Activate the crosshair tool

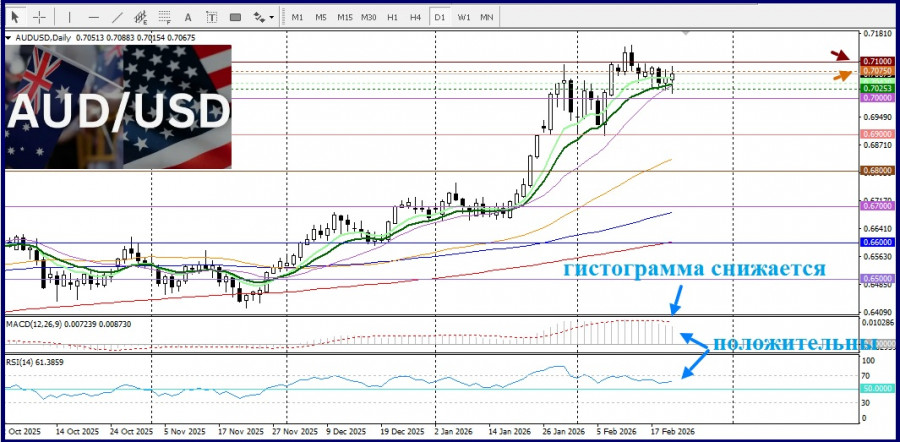click(x=39, y=17)
